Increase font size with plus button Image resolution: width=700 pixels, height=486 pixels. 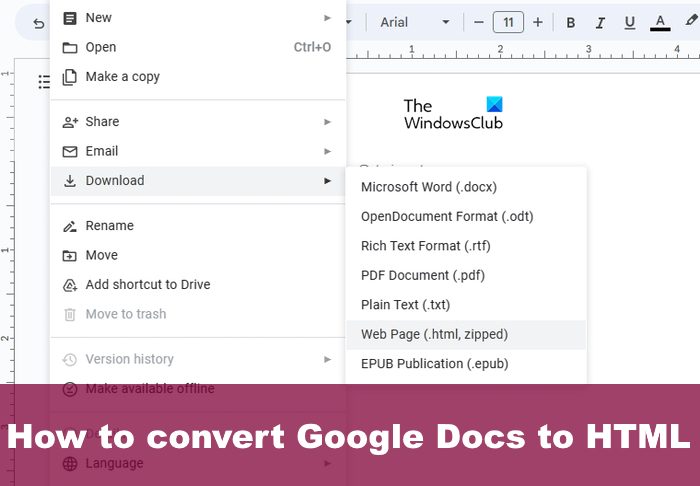(538, 22)
